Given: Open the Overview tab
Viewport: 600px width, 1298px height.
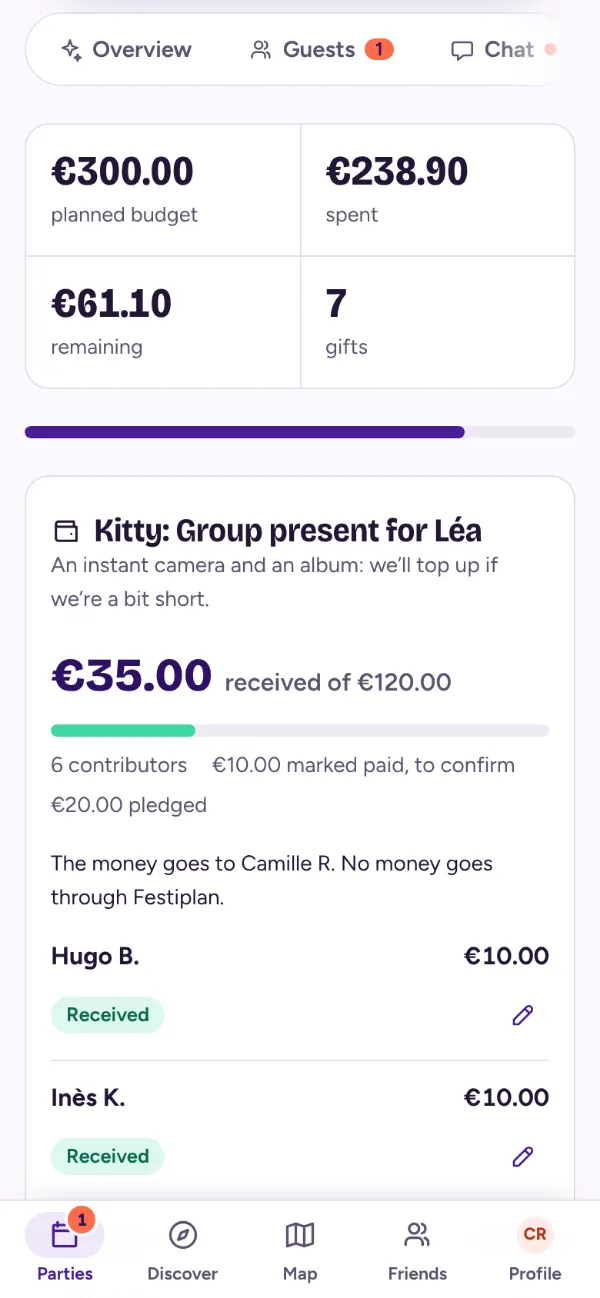Looking at the screenshot, I should 126,49.
